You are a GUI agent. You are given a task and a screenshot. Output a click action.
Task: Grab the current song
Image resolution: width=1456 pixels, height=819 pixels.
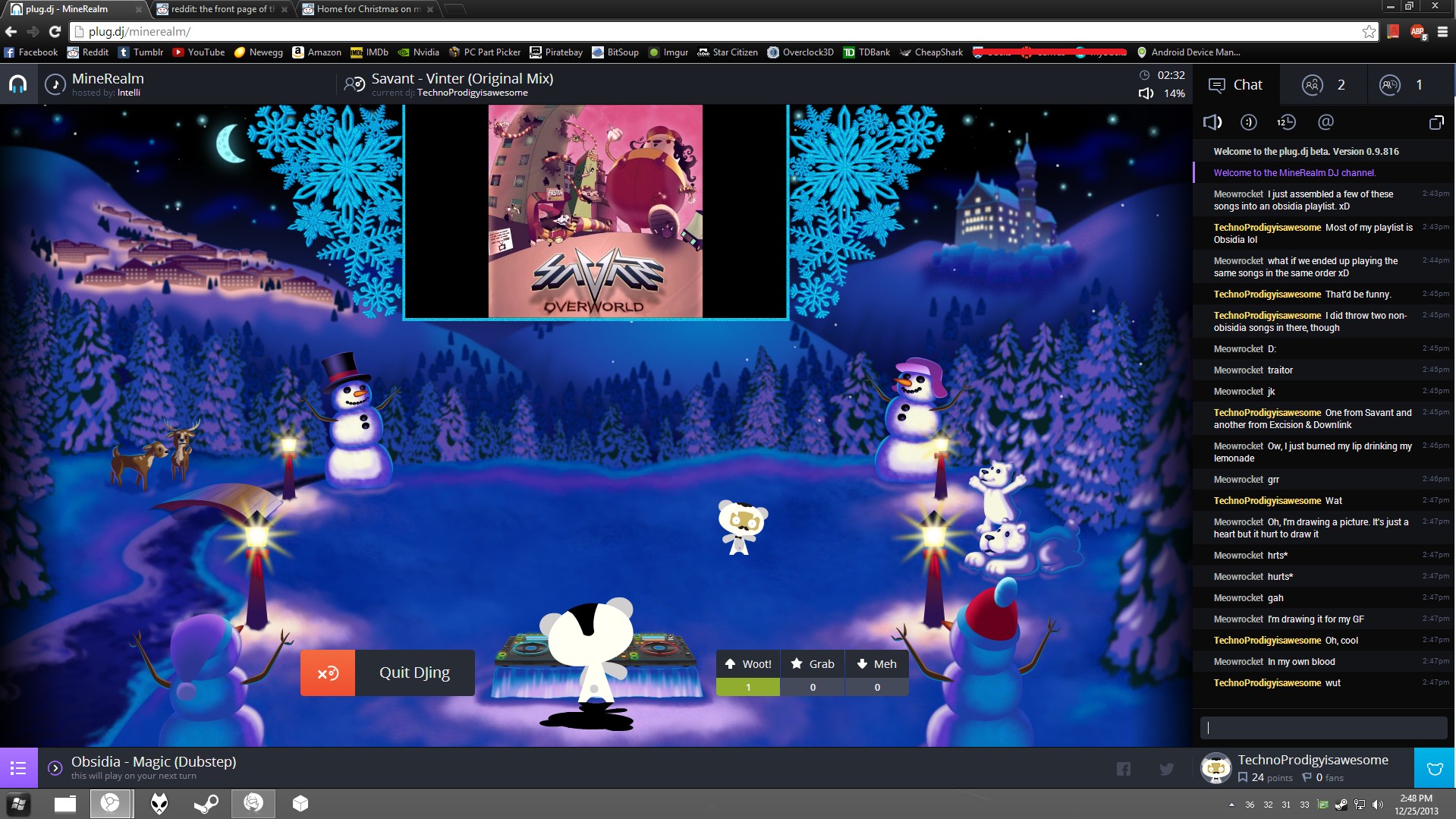(813, 664)
